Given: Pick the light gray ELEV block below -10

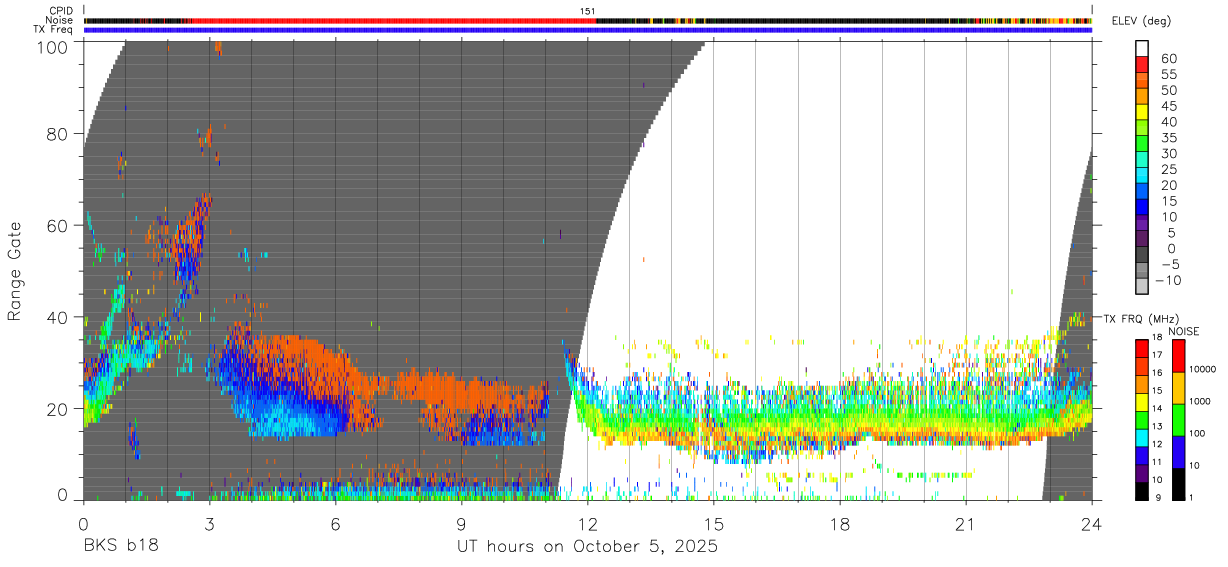Looking at the screenshot, I should coord(1142,287).
